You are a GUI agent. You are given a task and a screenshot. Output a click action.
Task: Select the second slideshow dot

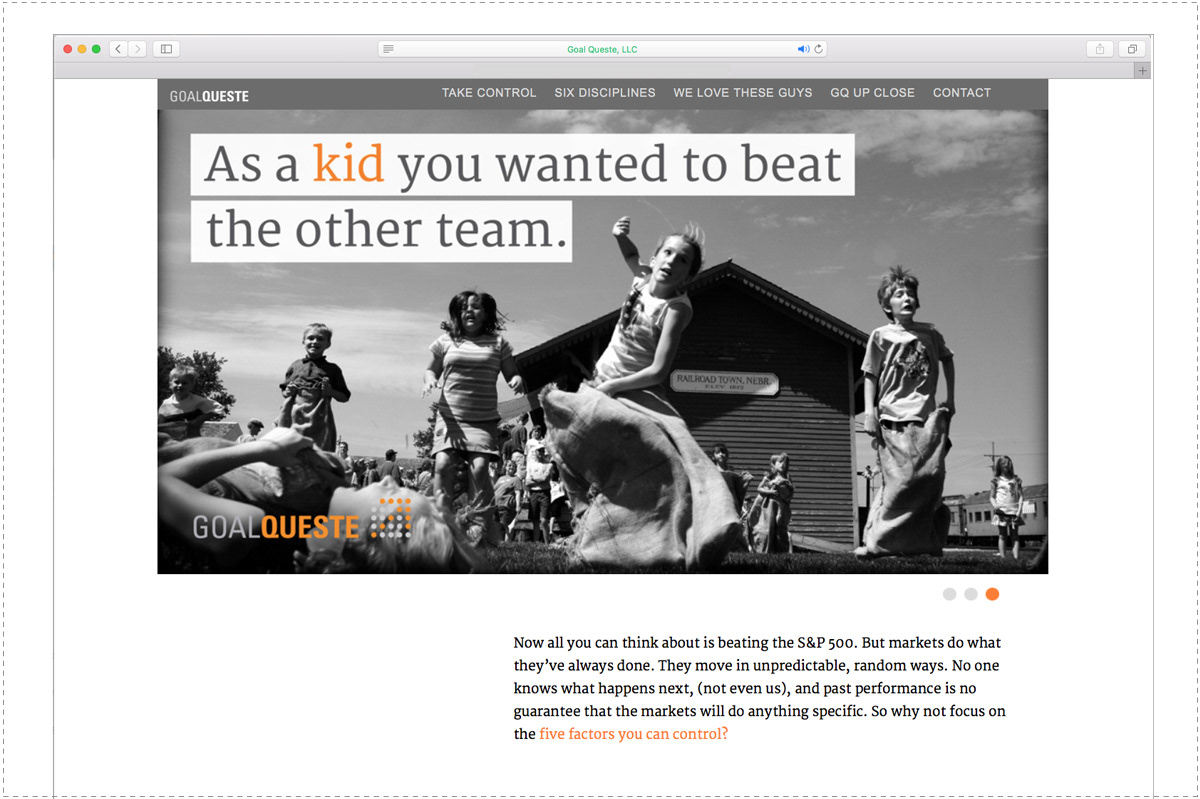[x=971, y=594]
